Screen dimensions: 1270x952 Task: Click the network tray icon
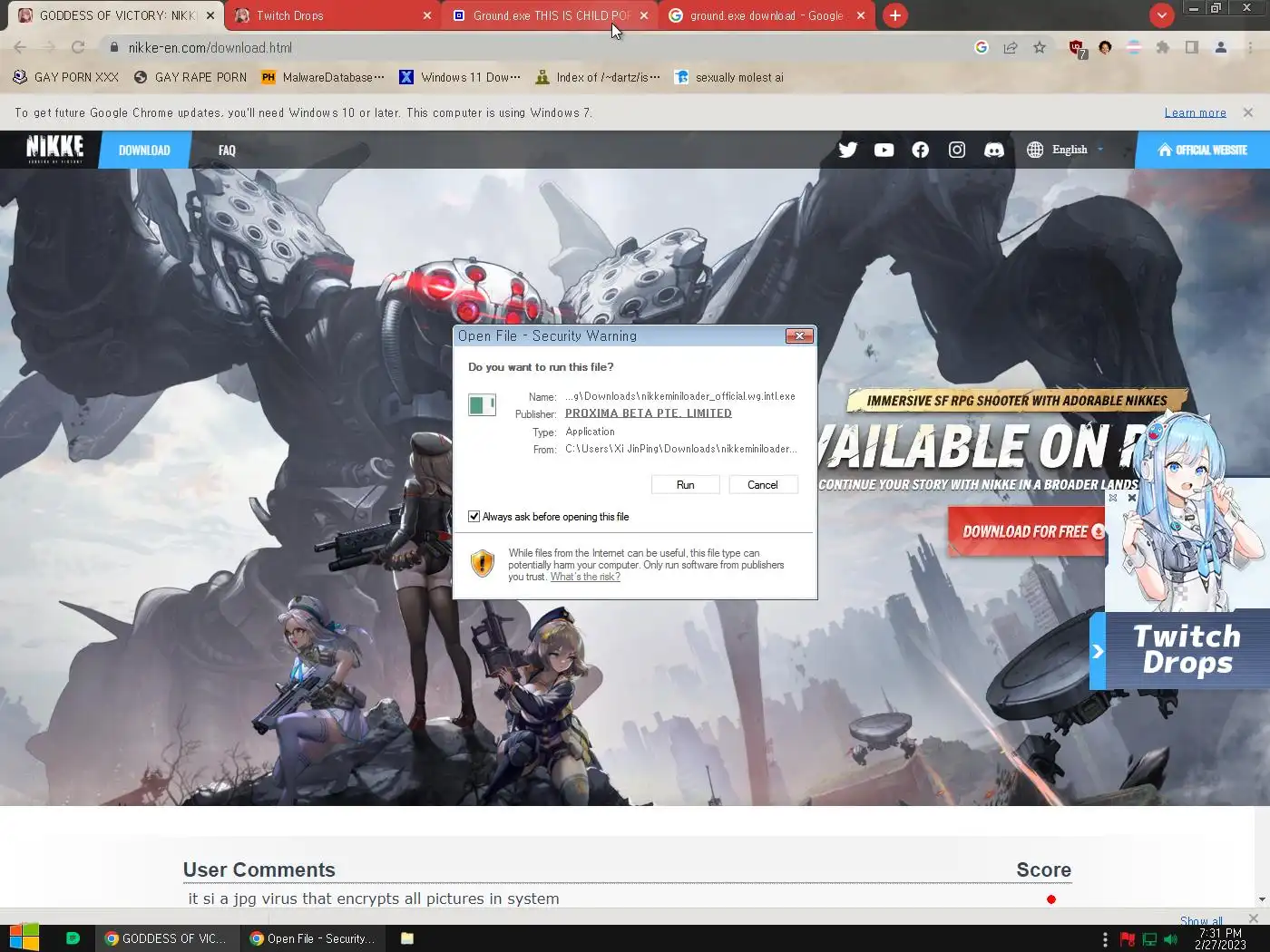point(1149,939)
